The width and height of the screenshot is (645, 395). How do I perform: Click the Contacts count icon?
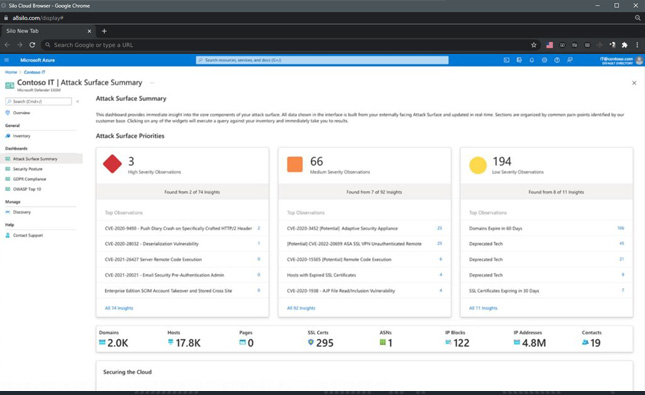[585, 342]
